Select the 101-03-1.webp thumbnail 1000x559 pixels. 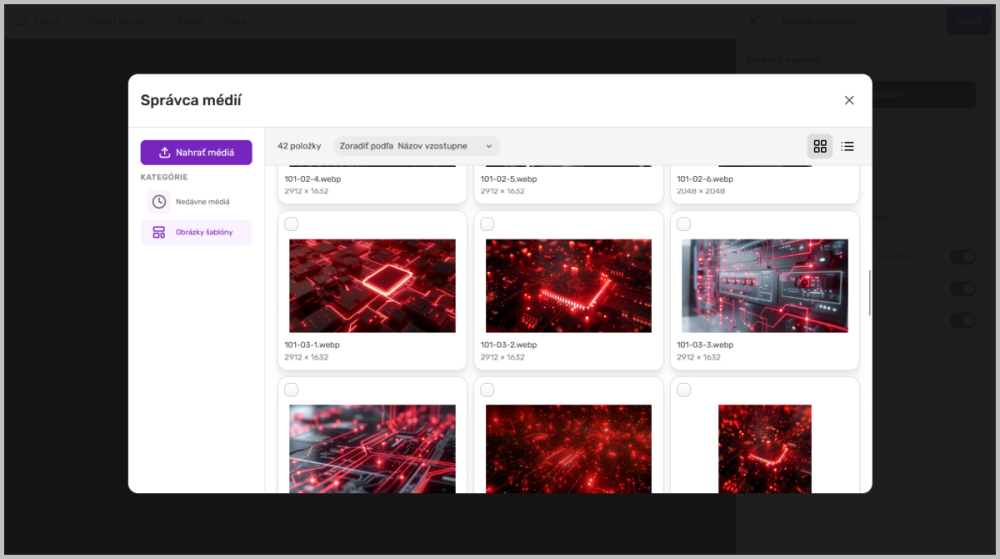point(372,286)
